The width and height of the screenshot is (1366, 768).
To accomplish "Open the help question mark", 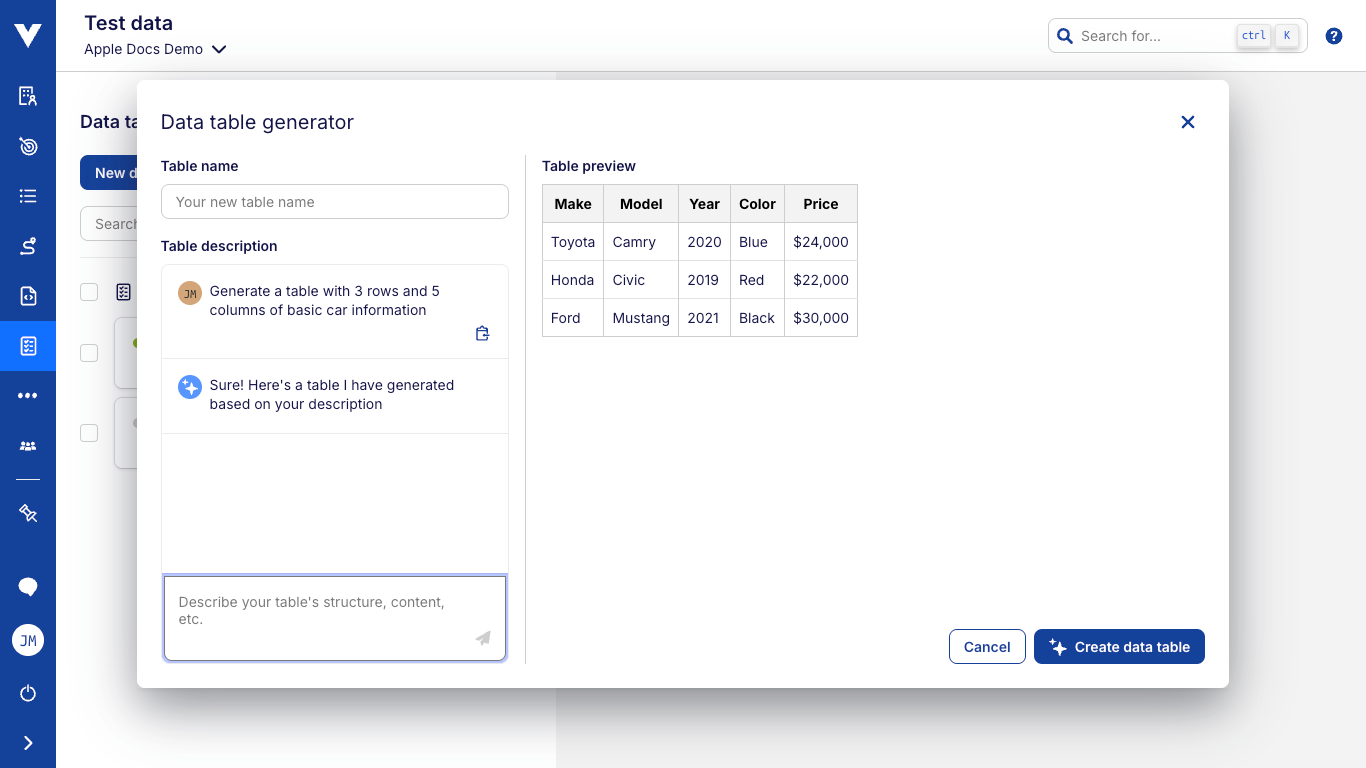I will pyautogui.click(x=1333, y=35).
